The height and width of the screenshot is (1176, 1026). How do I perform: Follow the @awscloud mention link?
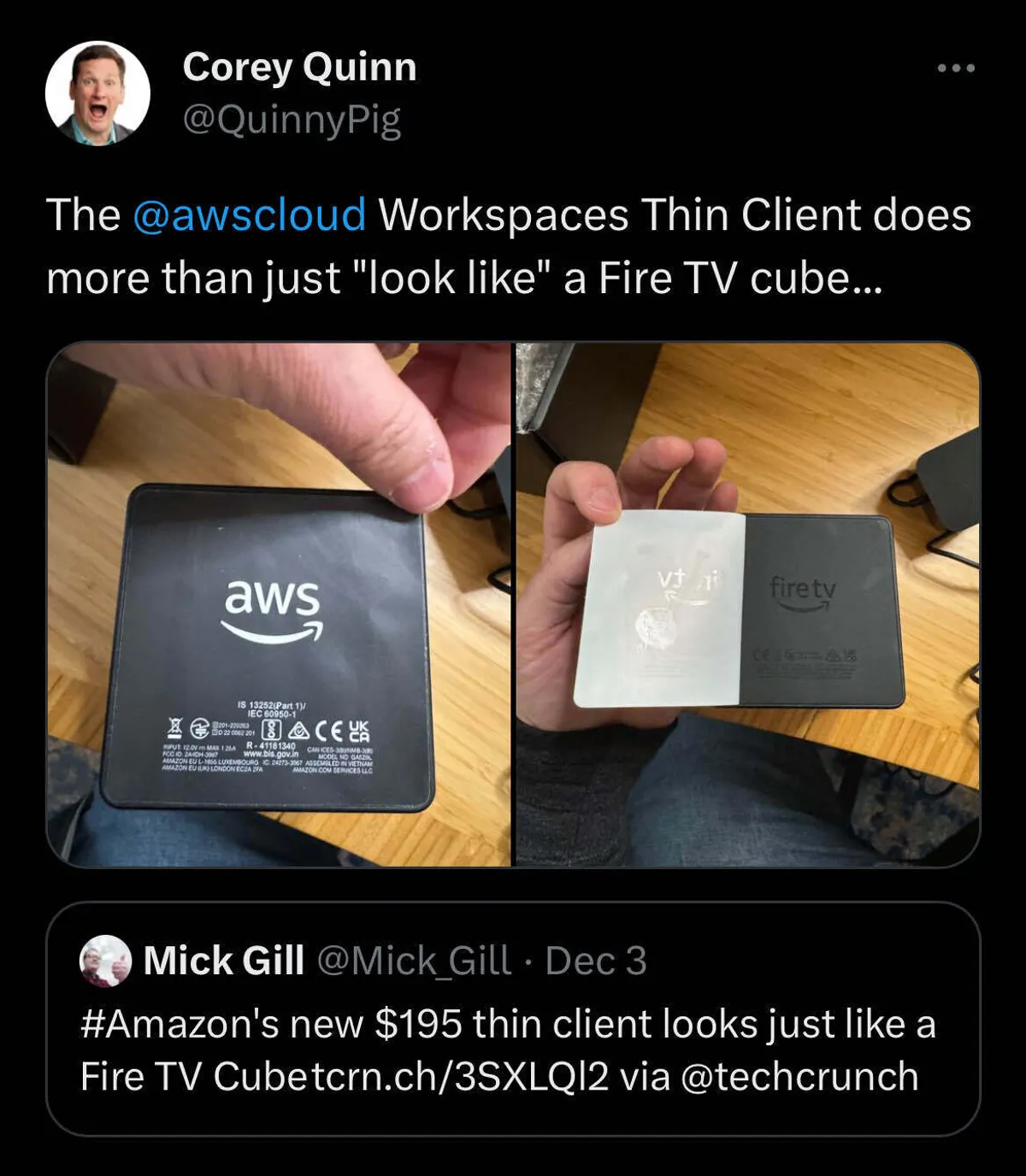pyautogui.click(x=250, y=215)
